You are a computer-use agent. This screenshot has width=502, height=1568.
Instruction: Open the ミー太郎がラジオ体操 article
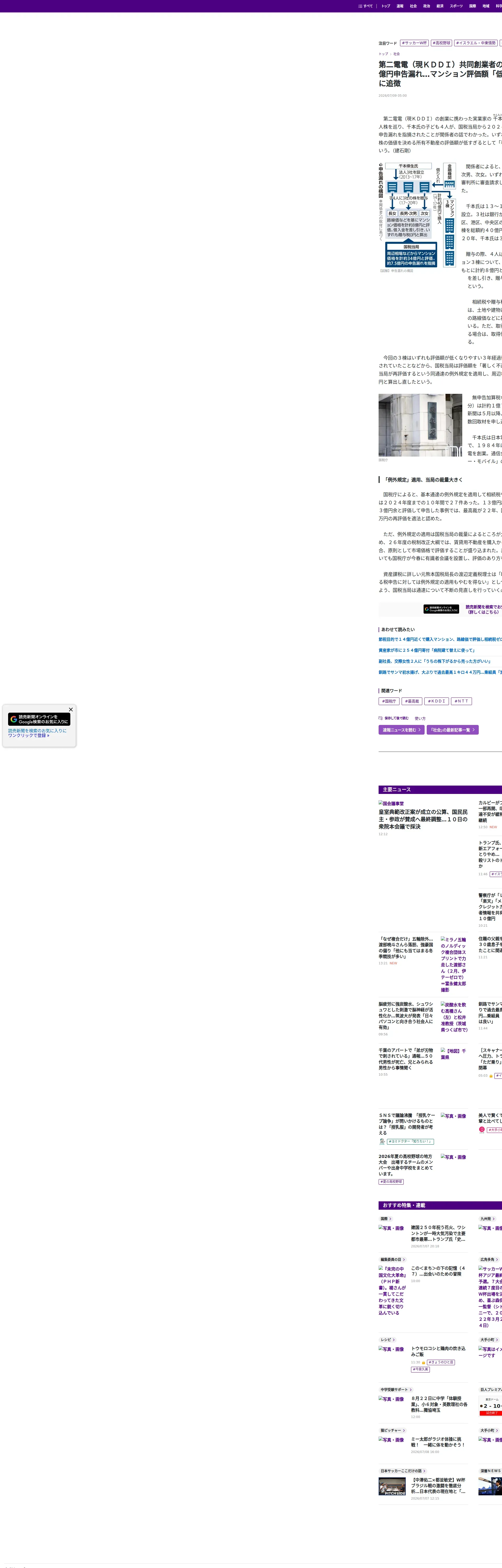tap(439, 1442)
